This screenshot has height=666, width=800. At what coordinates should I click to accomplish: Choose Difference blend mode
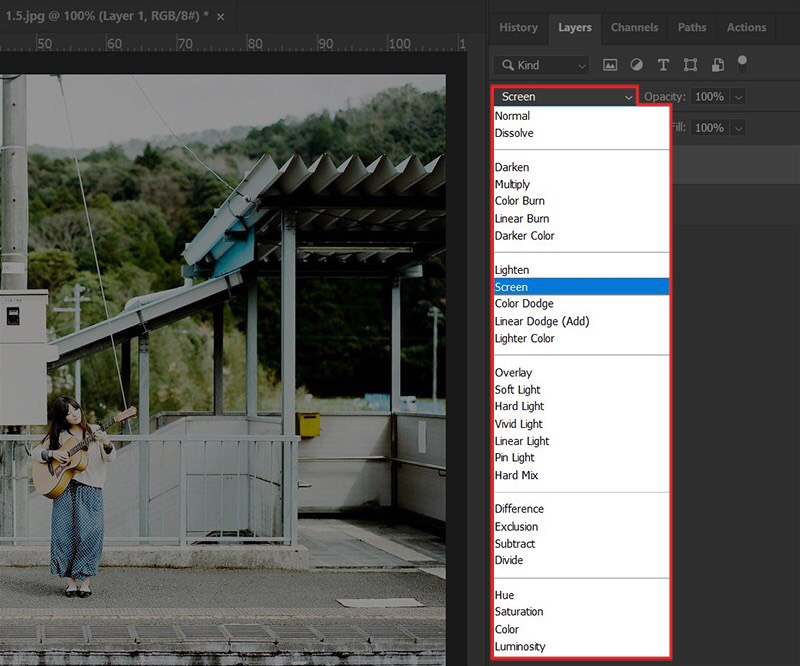[582, 509]
